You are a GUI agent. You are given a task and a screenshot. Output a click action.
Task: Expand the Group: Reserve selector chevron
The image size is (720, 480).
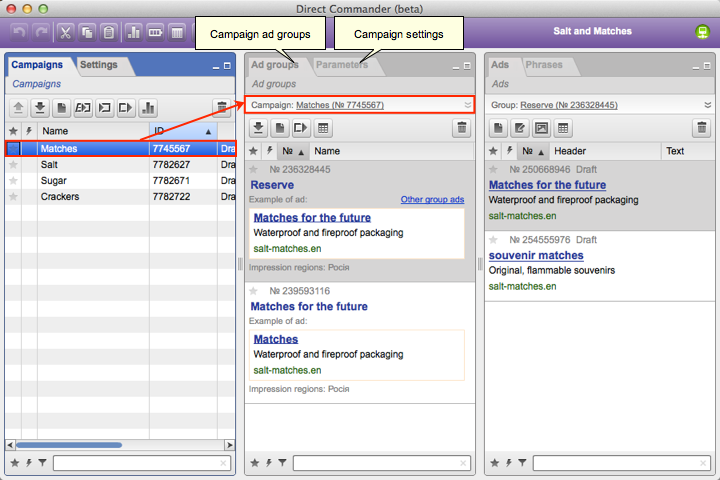708,105
